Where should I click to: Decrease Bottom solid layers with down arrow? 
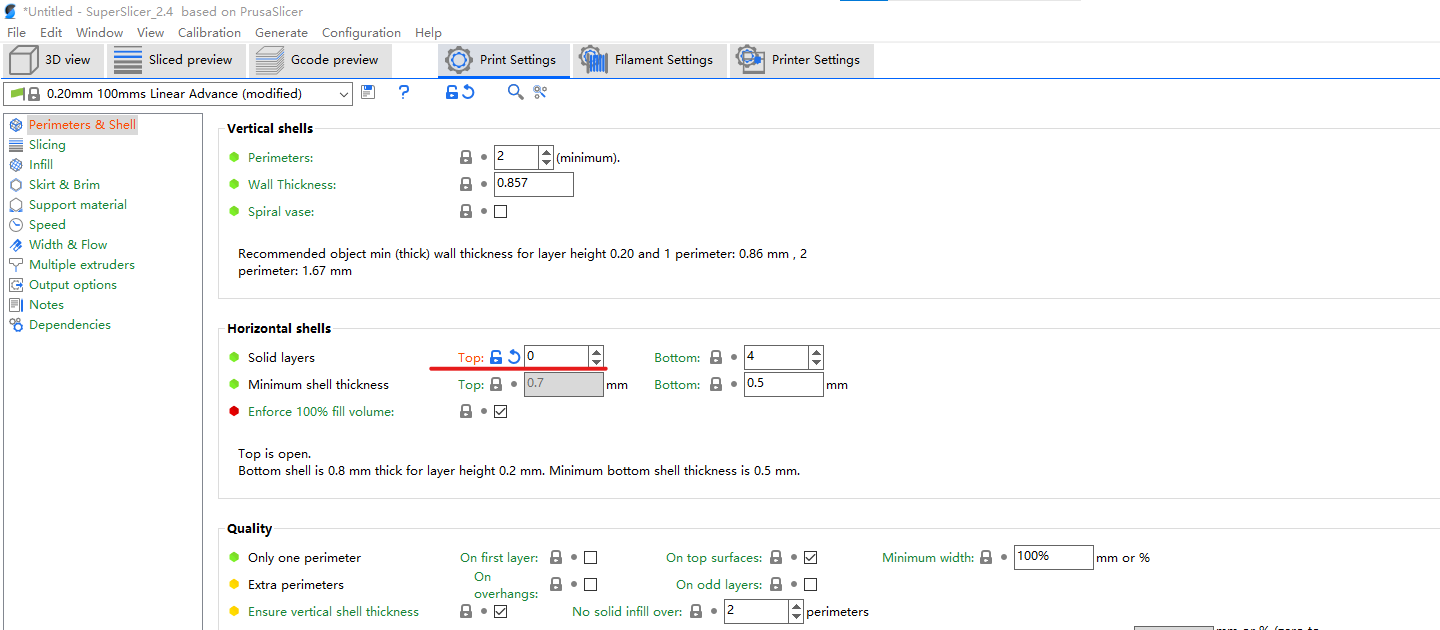(816, 363)
